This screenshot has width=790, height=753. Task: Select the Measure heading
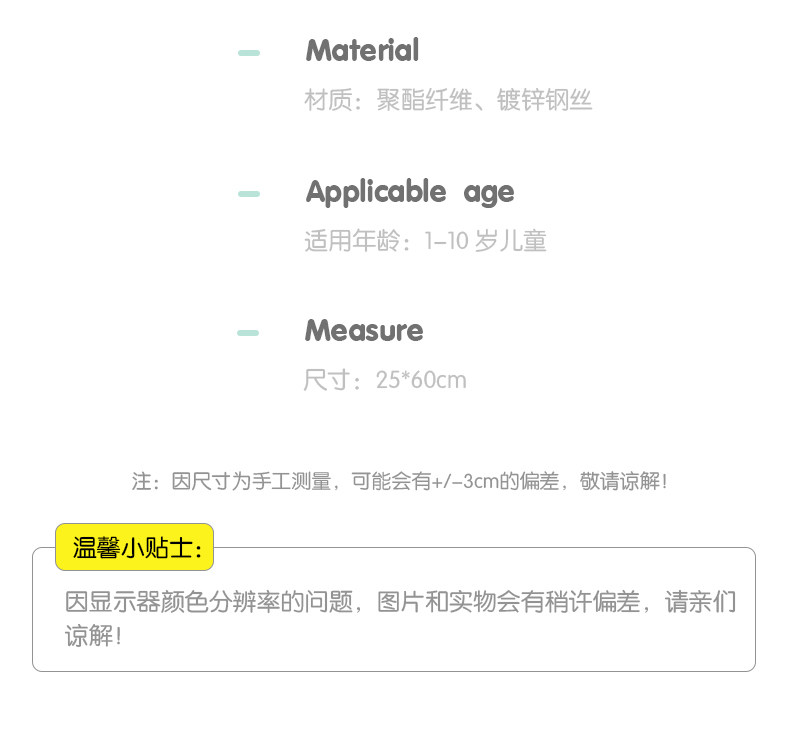(364, 330)
